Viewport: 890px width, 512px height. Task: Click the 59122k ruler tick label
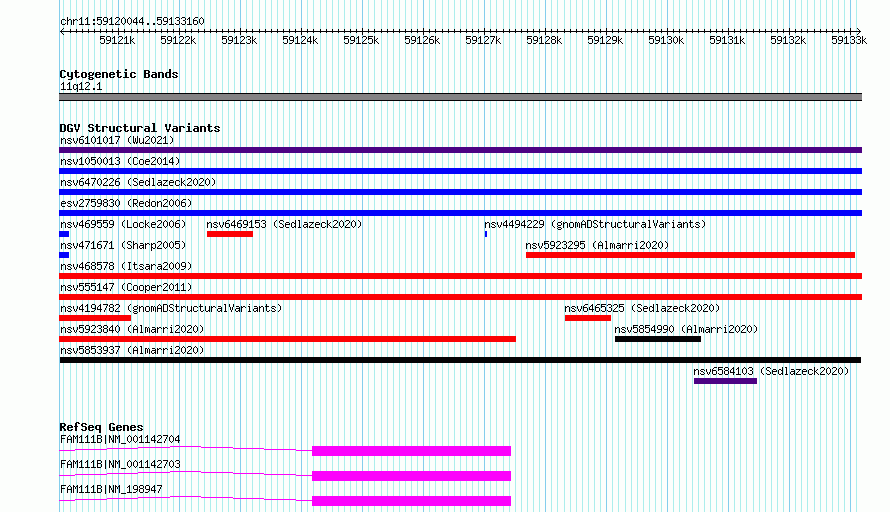coord(178,40)
